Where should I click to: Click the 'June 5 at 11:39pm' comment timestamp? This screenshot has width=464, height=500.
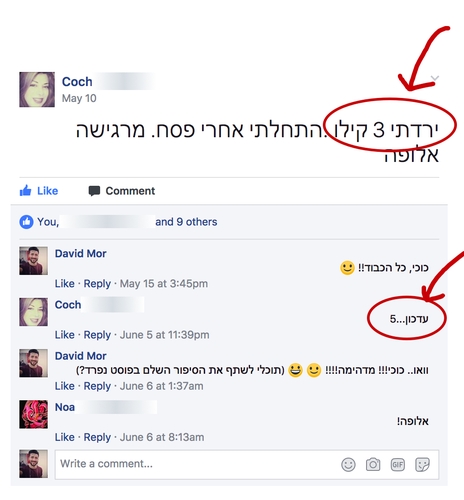[165, 335]
